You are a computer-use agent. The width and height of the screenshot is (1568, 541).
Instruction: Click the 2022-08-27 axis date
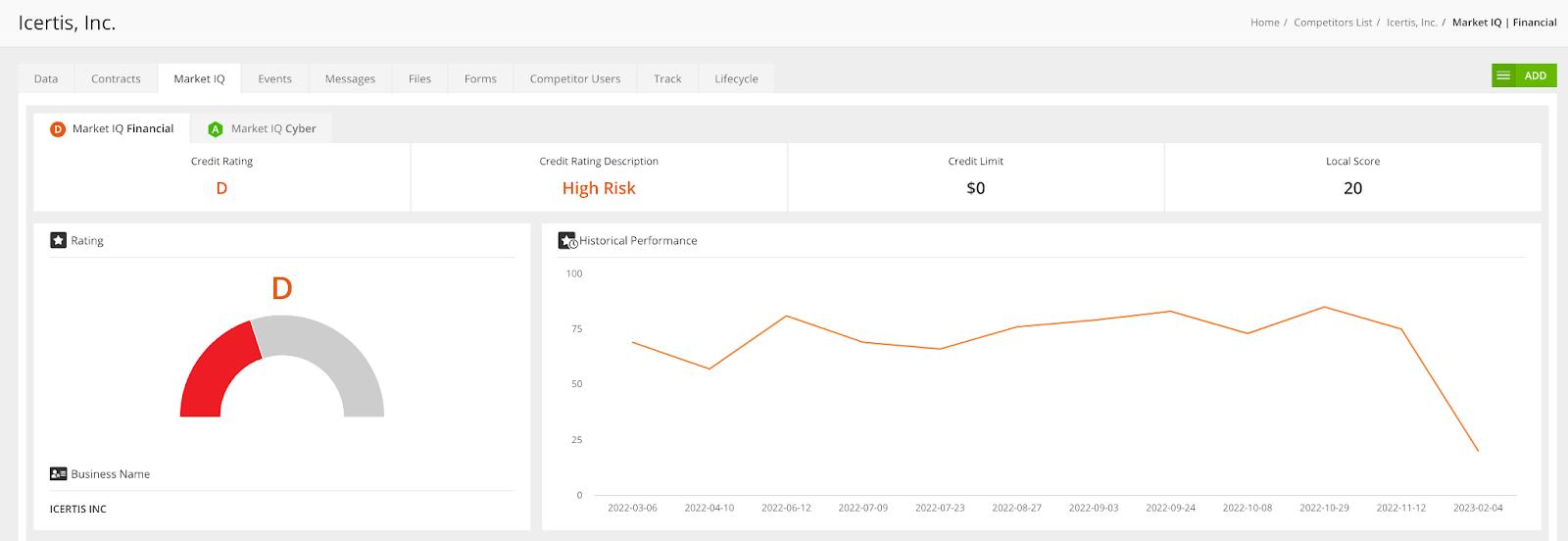[1016, 508]
